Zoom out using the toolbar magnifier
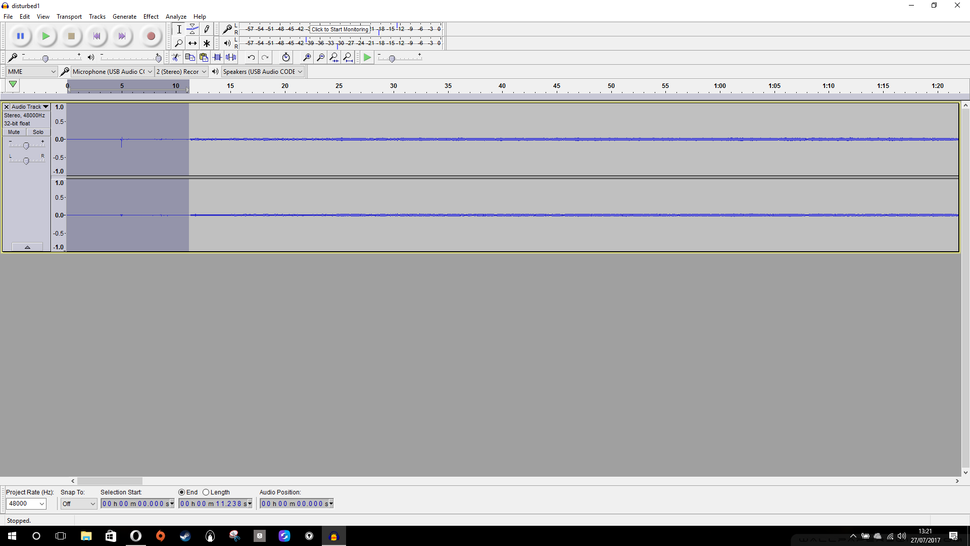 [320, 58]
